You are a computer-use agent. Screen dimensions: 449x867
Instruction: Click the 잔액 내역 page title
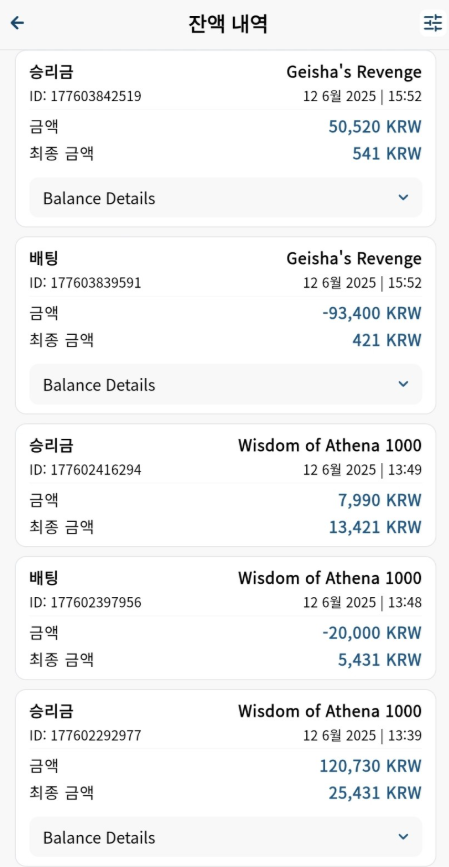pos(228,24)
